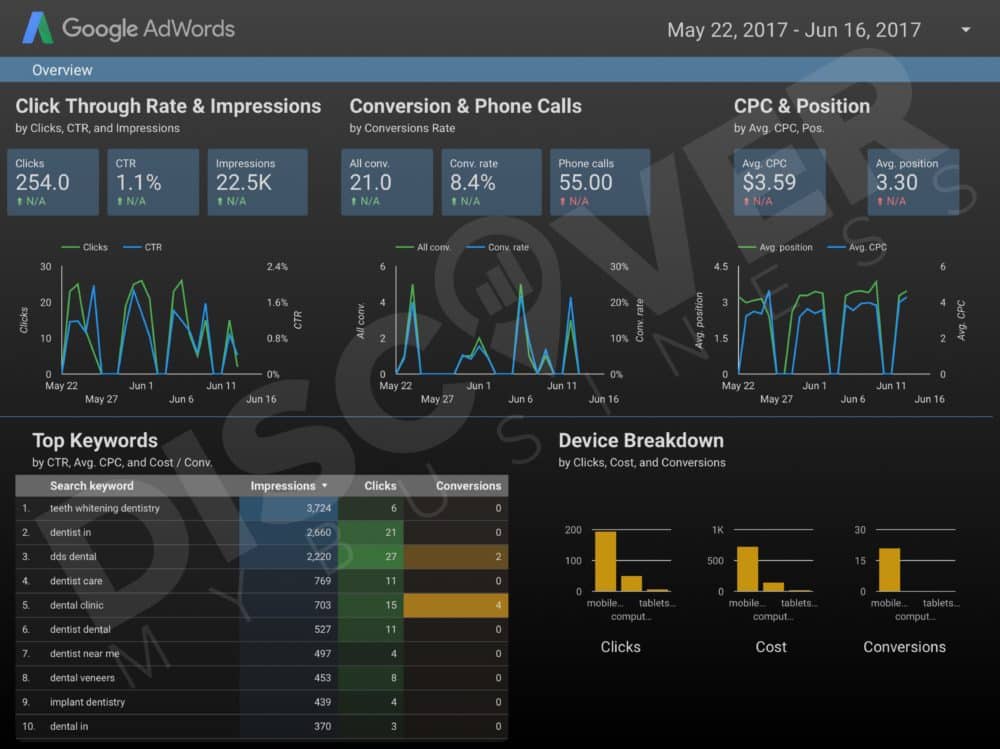The width and height of the screenshot is (1000, 749).
Task: Click the conversions value 2 for dds dental
Action: pos(456,557)
